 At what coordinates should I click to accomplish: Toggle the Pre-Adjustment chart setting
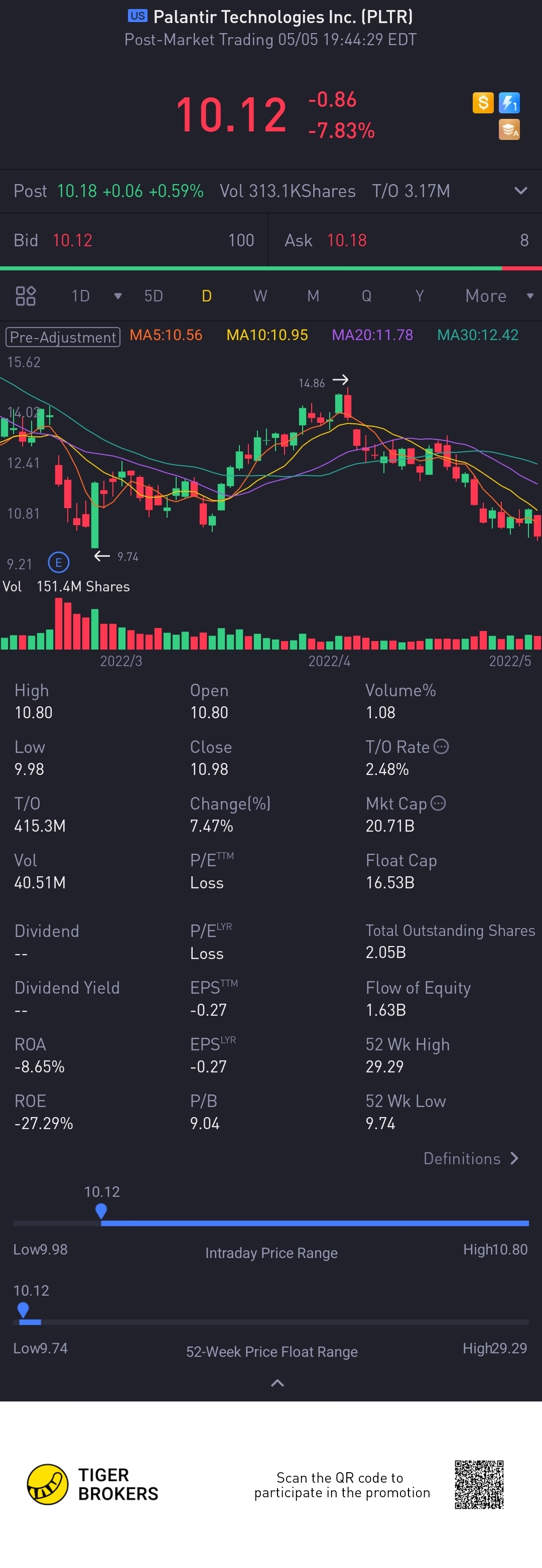point(63,337)
